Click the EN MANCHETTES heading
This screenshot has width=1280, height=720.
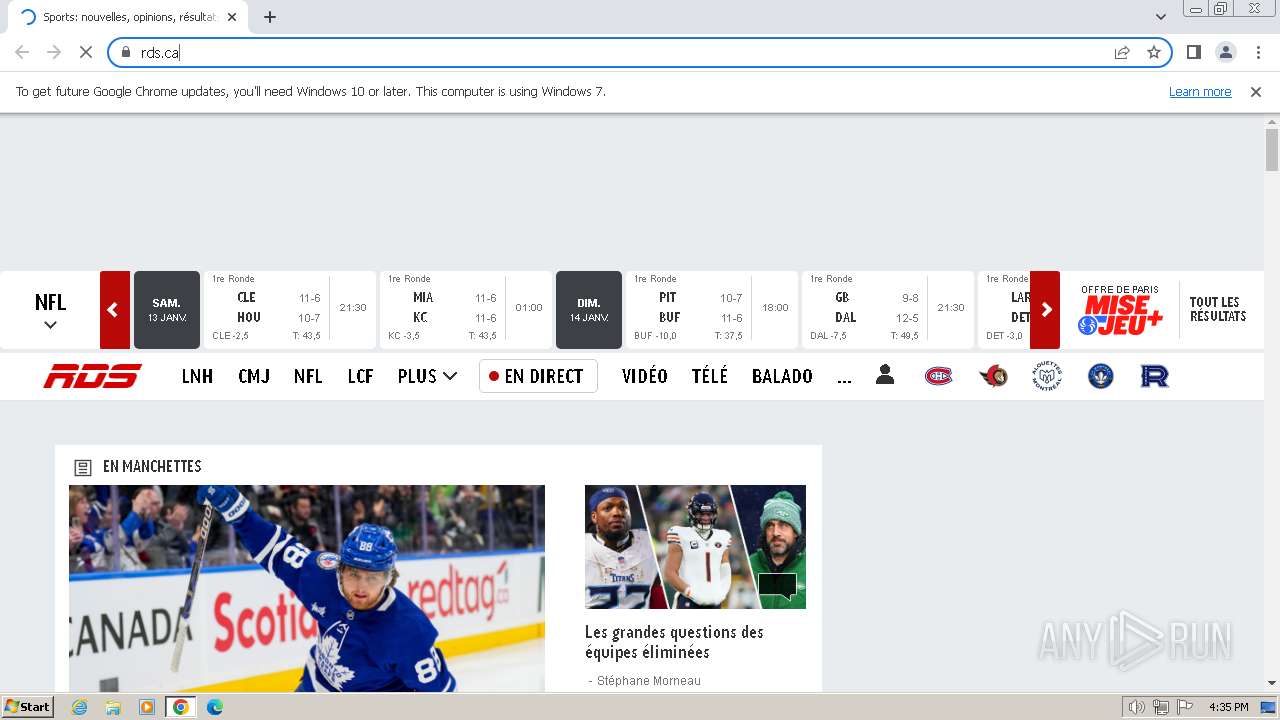[x=152, y=466]
